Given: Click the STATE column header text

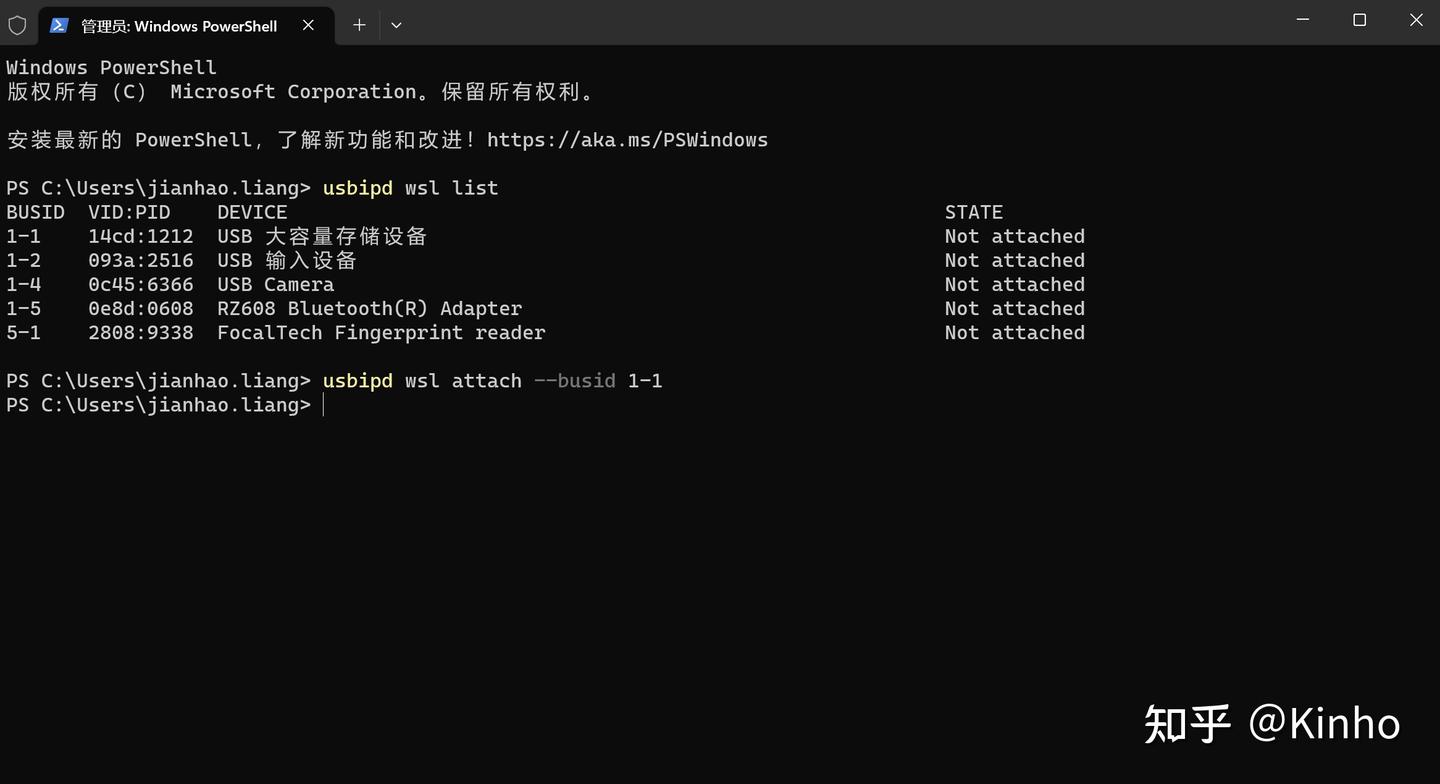Looking at the screenshot, I should (x=973, y=211).
